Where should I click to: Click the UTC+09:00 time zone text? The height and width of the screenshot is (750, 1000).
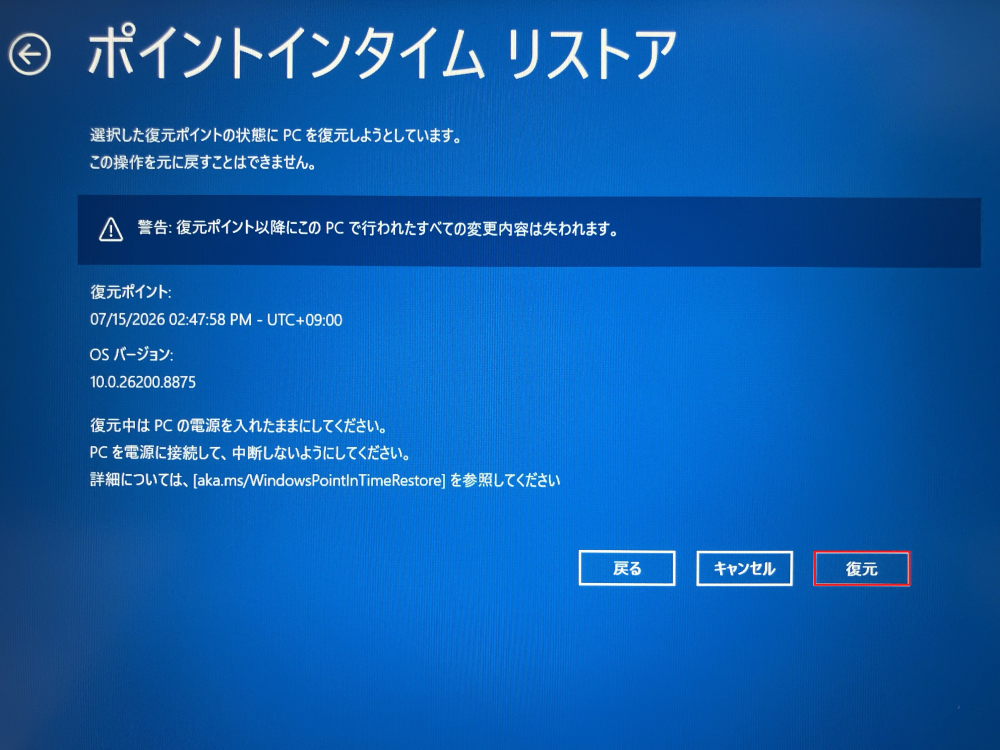tap(304, 320)
